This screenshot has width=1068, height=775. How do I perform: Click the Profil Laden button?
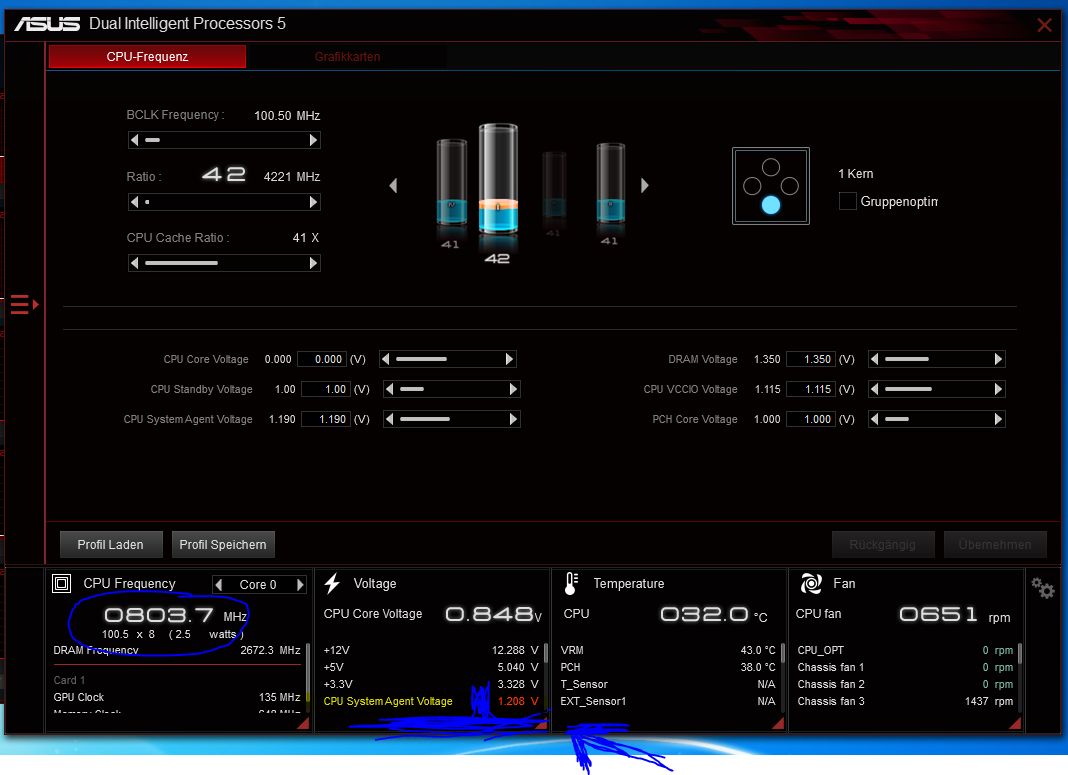tap(111, 544)
